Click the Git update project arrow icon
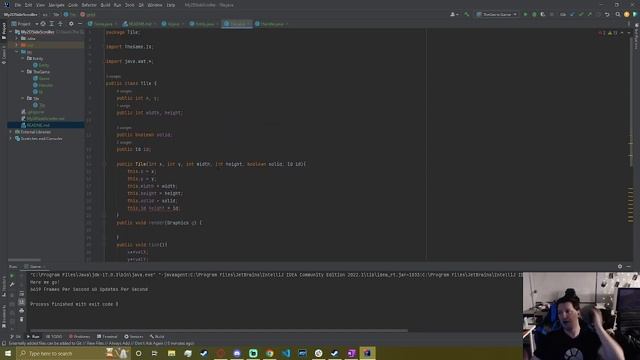Image resolution: width=640 pixels, height=360 pixels. [x=572, y=14]
